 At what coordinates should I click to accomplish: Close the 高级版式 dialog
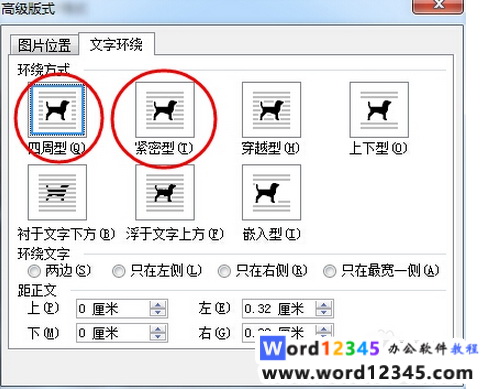[x=438, y=6]
